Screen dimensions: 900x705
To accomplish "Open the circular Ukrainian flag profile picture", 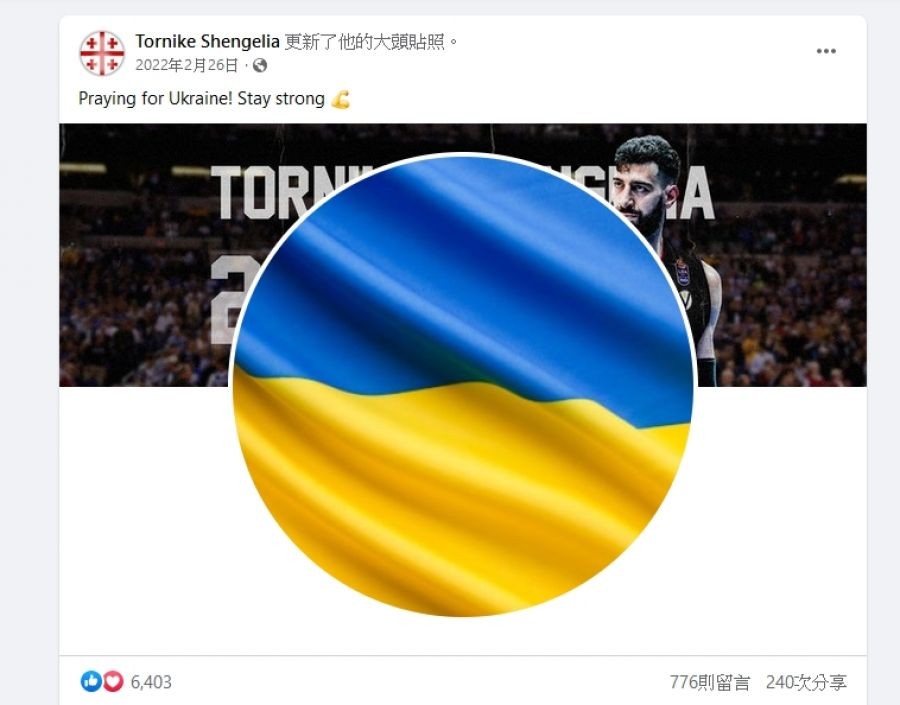I will [x=463, y=385].
